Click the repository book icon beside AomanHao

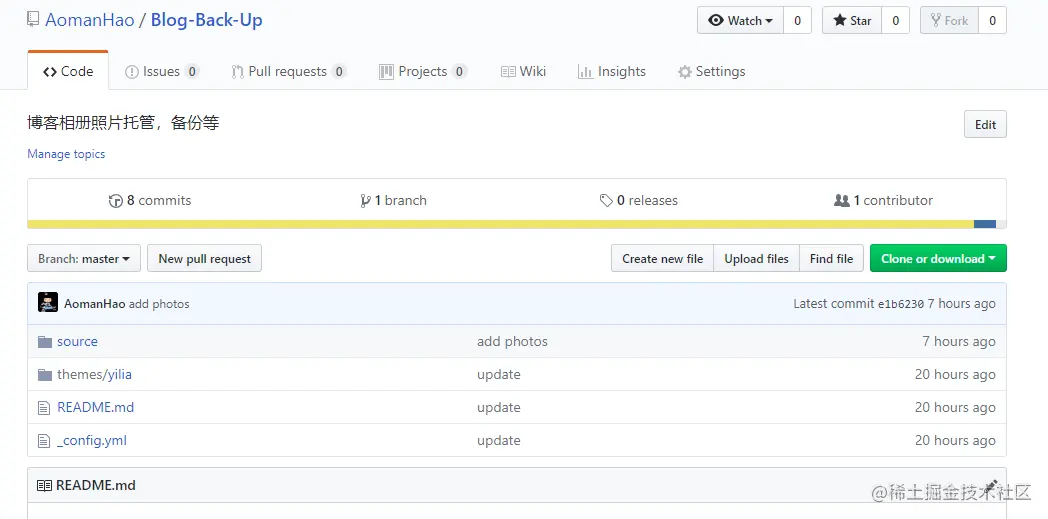[33, 19]
